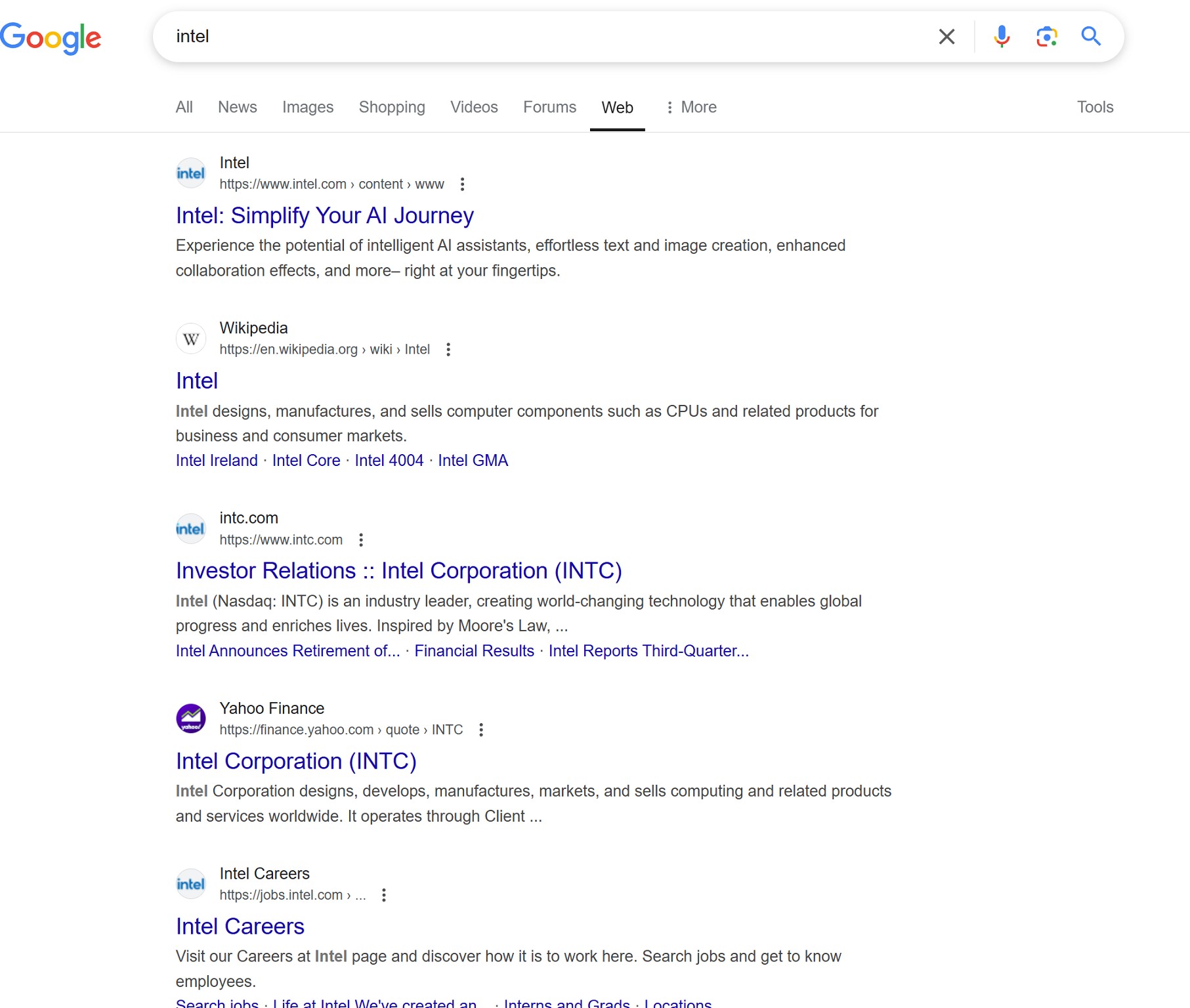The width and height of the screenshot is (1190, 1008).
Task: Click the 'Wikipedia' site name
Action: [x=253, y=328]
